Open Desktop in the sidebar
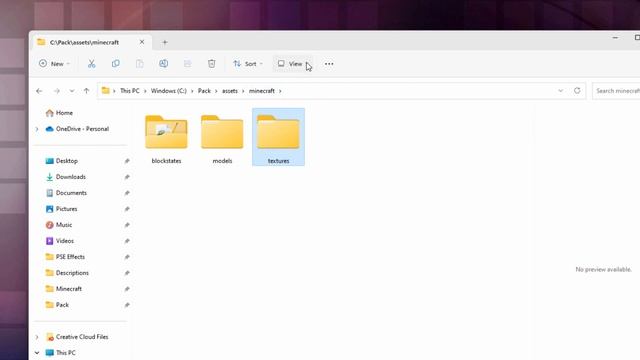The image size is (640, 360). coord(62,161)
